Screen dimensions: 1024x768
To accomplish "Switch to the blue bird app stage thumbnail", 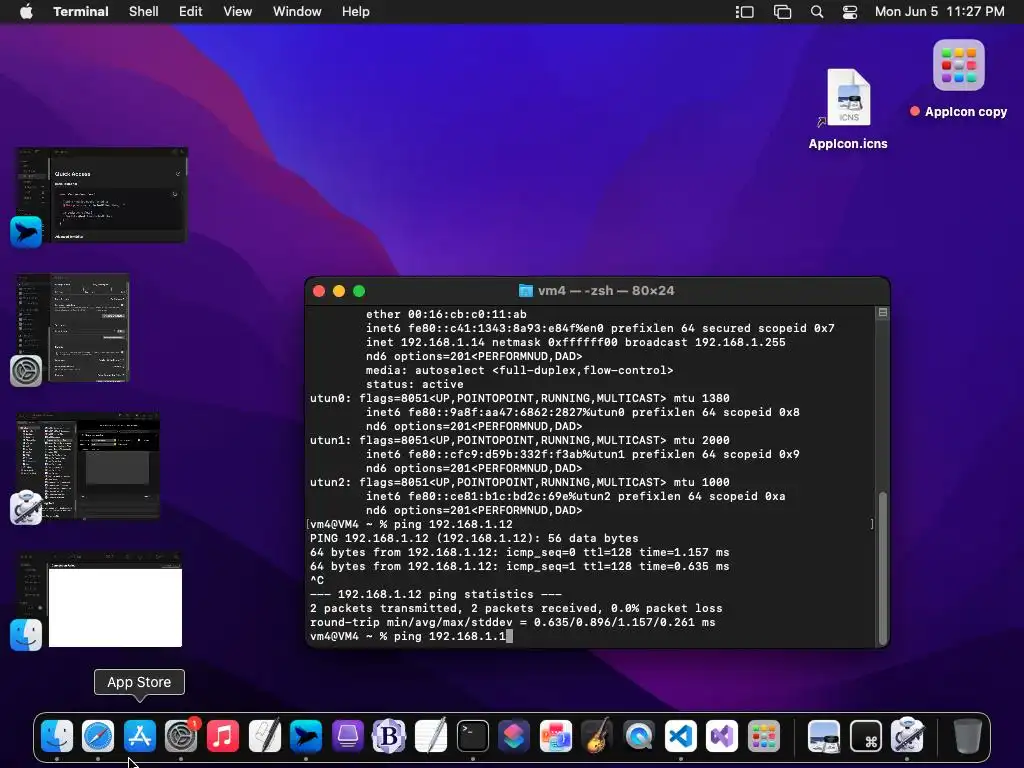I will pyautogui.click(x=100, y=196).
